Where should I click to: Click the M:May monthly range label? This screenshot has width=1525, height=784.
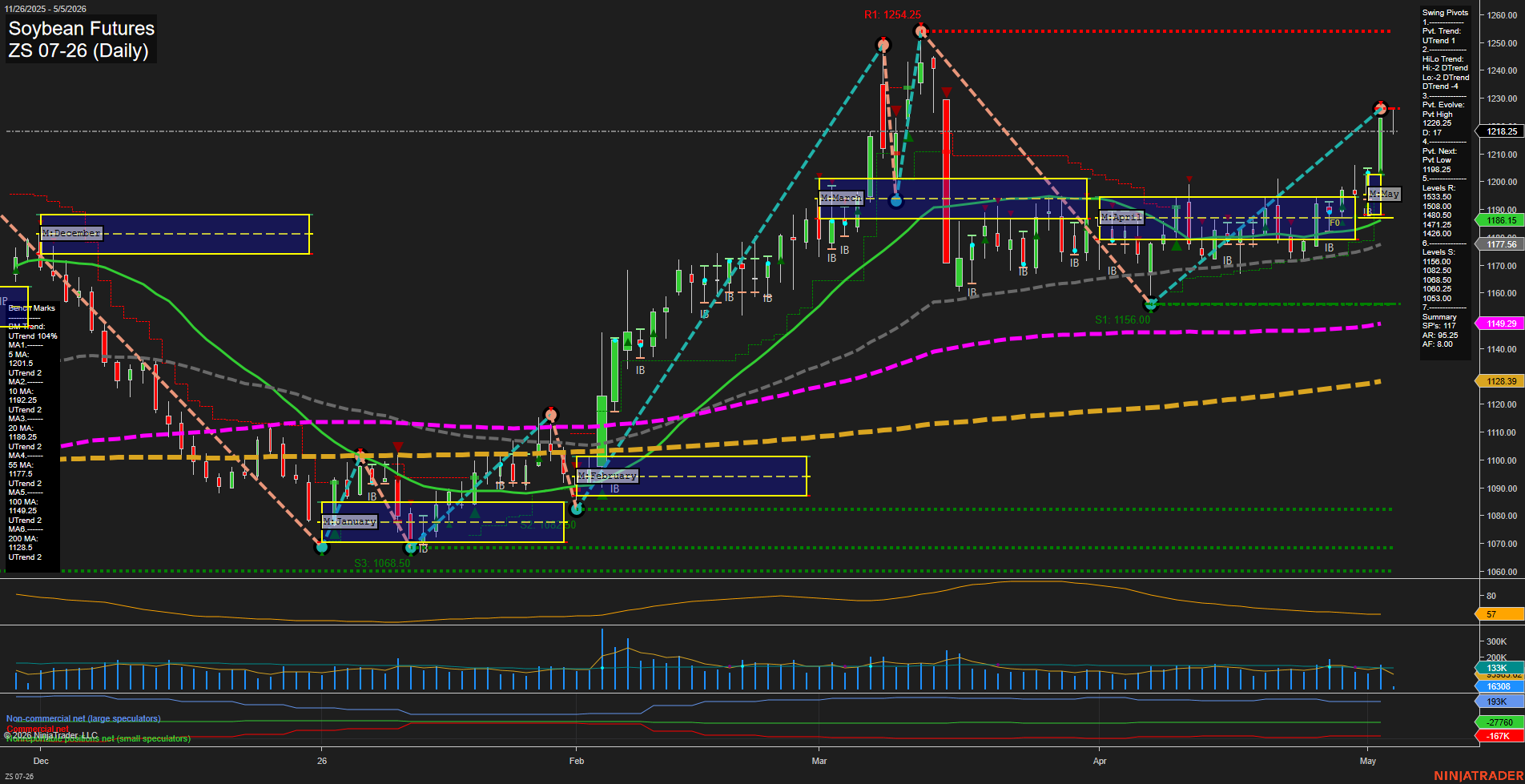(x=1384, y=194)
